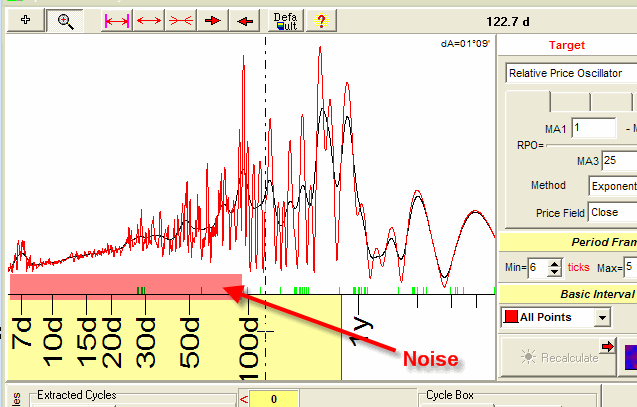Open the Price Field Close dropdown
The width and height of the screenshot is (637, 407).
pos(612,212)
